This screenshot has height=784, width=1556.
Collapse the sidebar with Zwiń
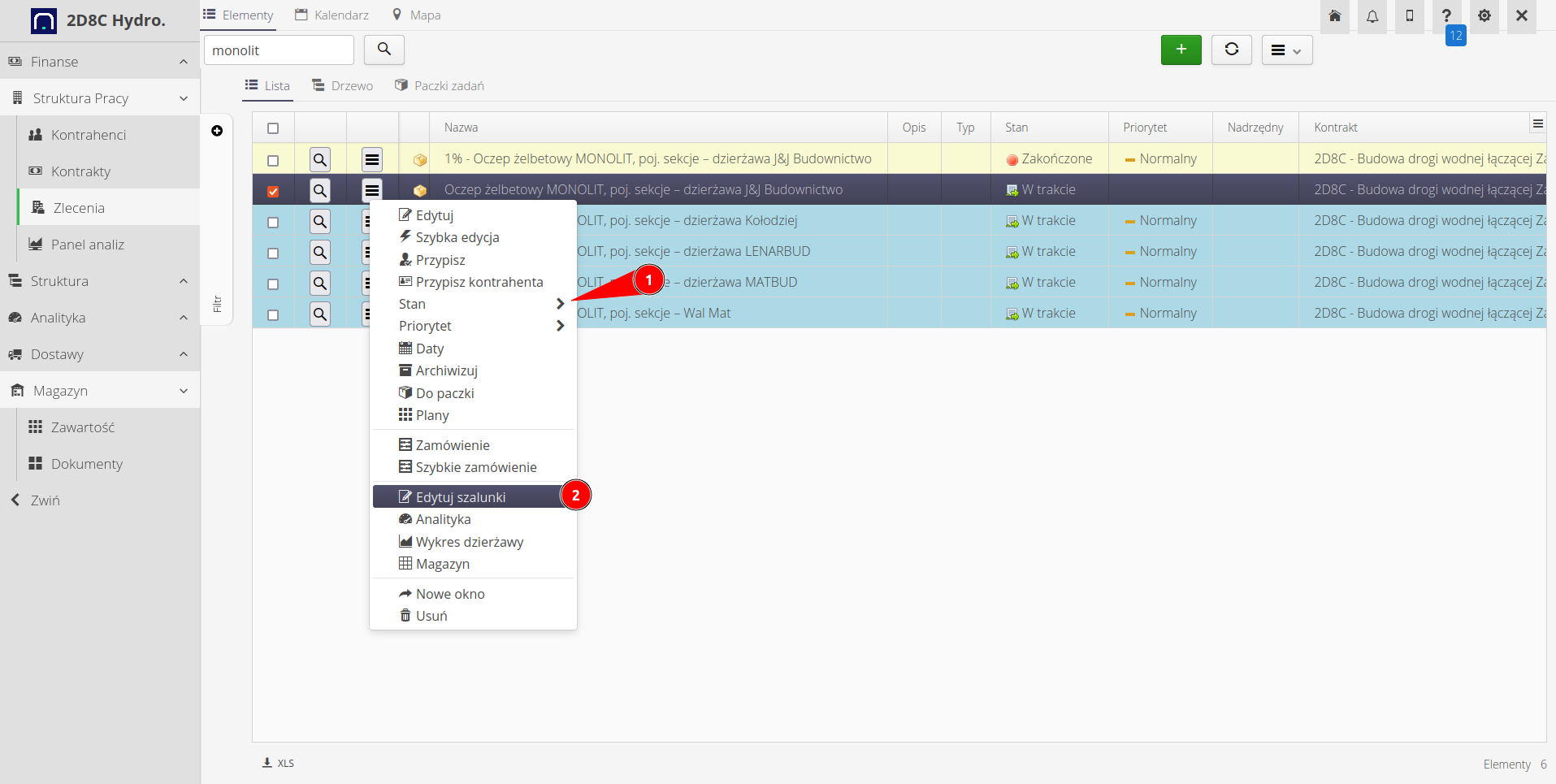[45, 500]
